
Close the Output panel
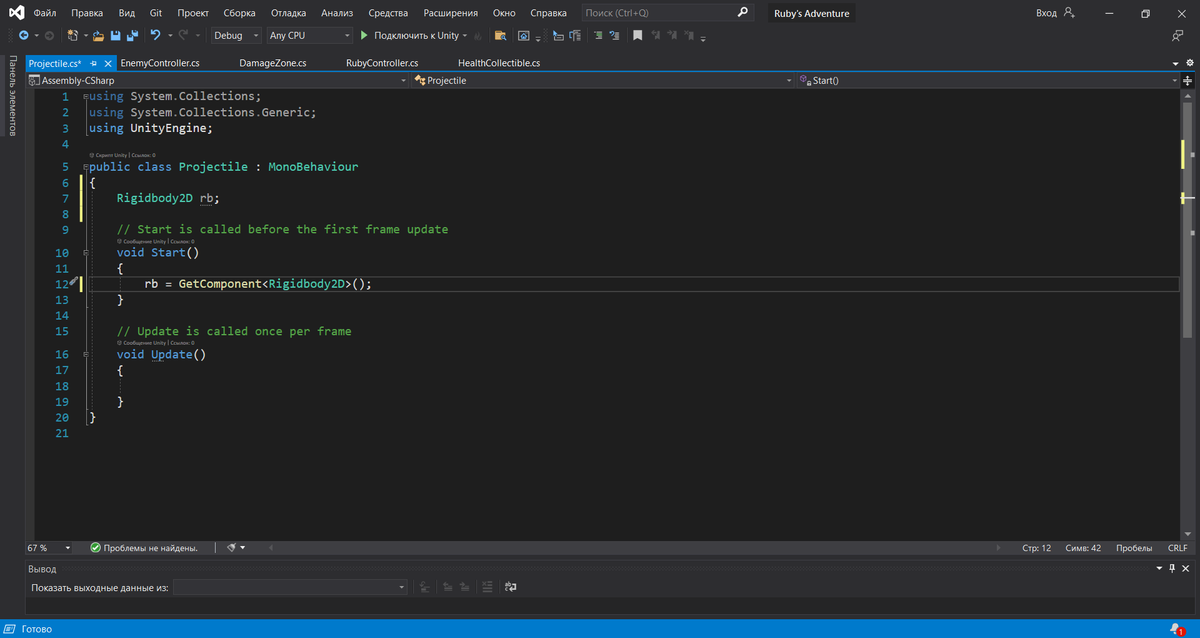click(x=1186, y=568)
